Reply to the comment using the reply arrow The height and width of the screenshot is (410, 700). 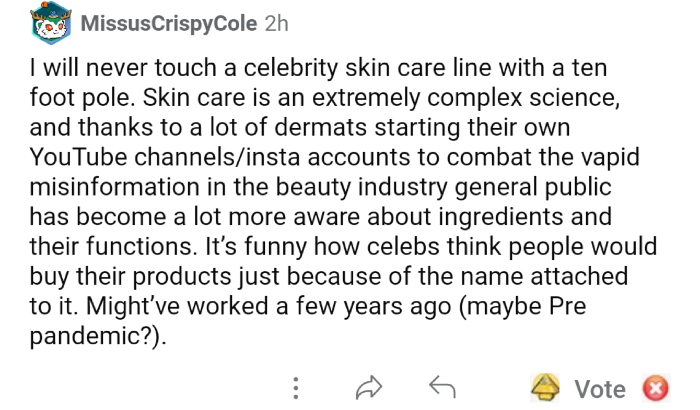[x=440, y=387]
